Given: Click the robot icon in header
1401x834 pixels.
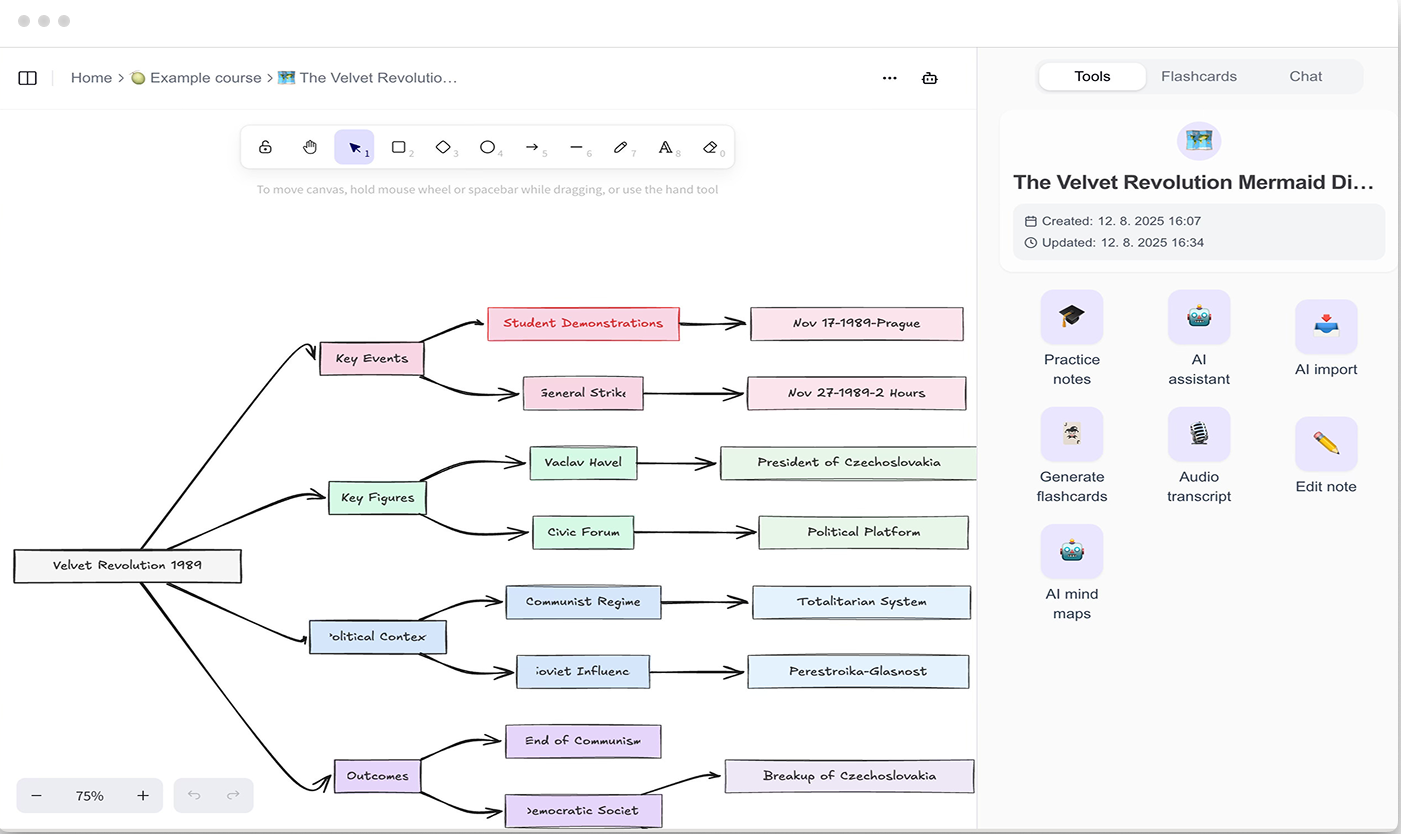Looking at the screenshot, I should tap(929, 78).
